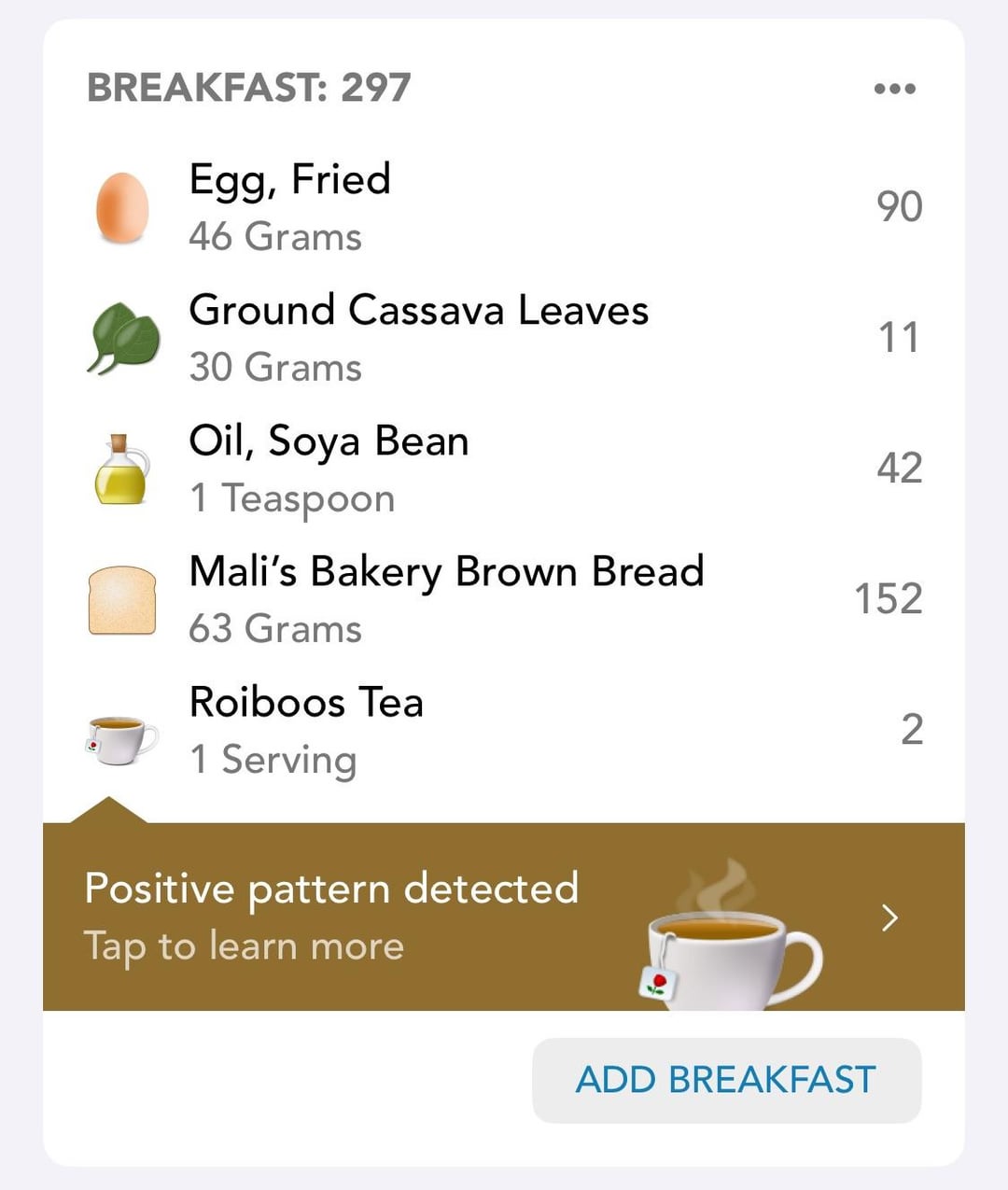1008x1190 pixels.
Task: Tap the steaming teacup in the banner
Action: (x=732, y=935)
